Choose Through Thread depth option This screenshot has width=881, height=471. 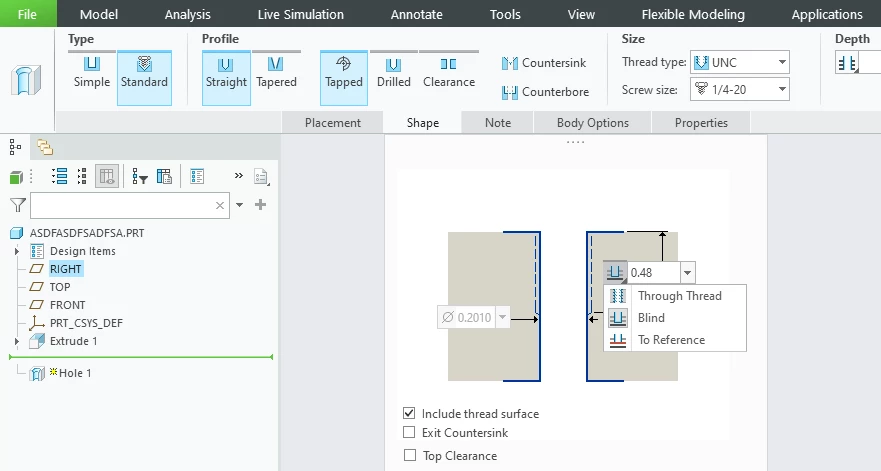[x=675, y=296]
